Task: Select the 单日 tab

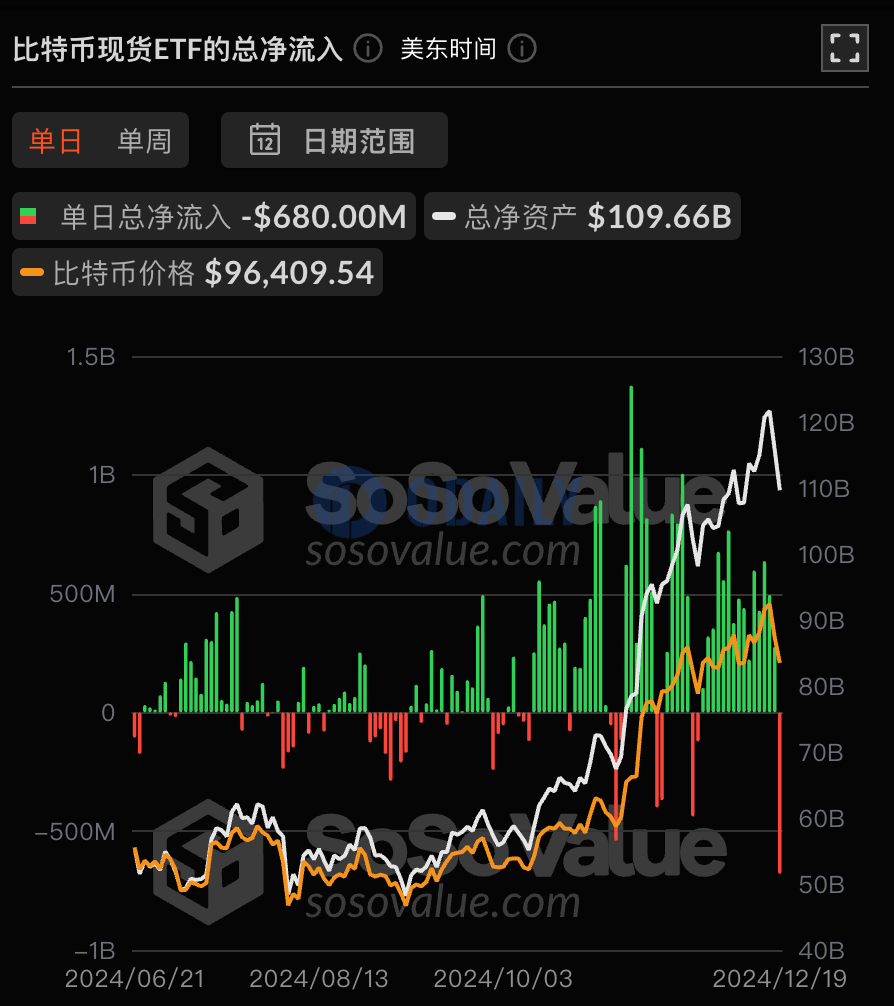Action: click(x=55, y=141)
